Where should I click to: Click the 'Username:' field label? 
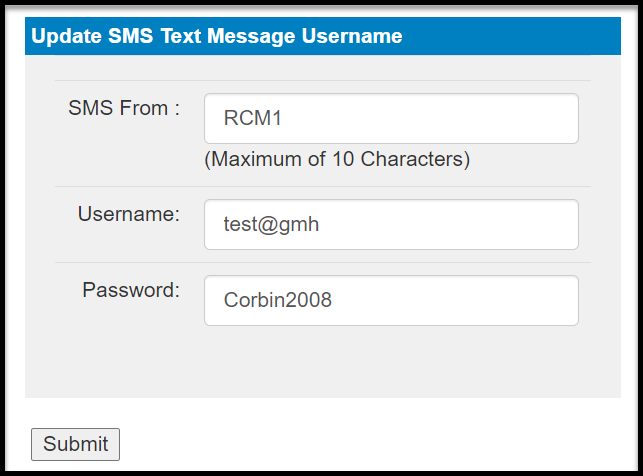(128, 214)
